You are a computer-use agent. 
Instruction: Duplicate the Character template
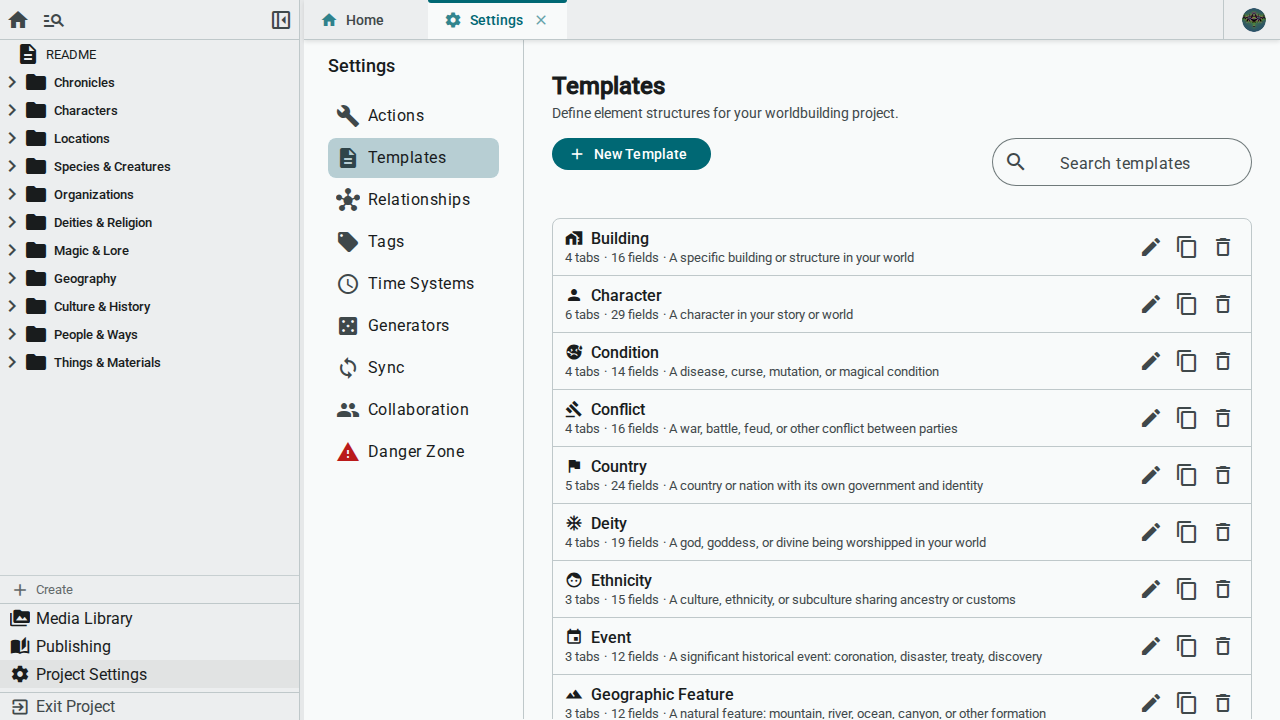1187,304
